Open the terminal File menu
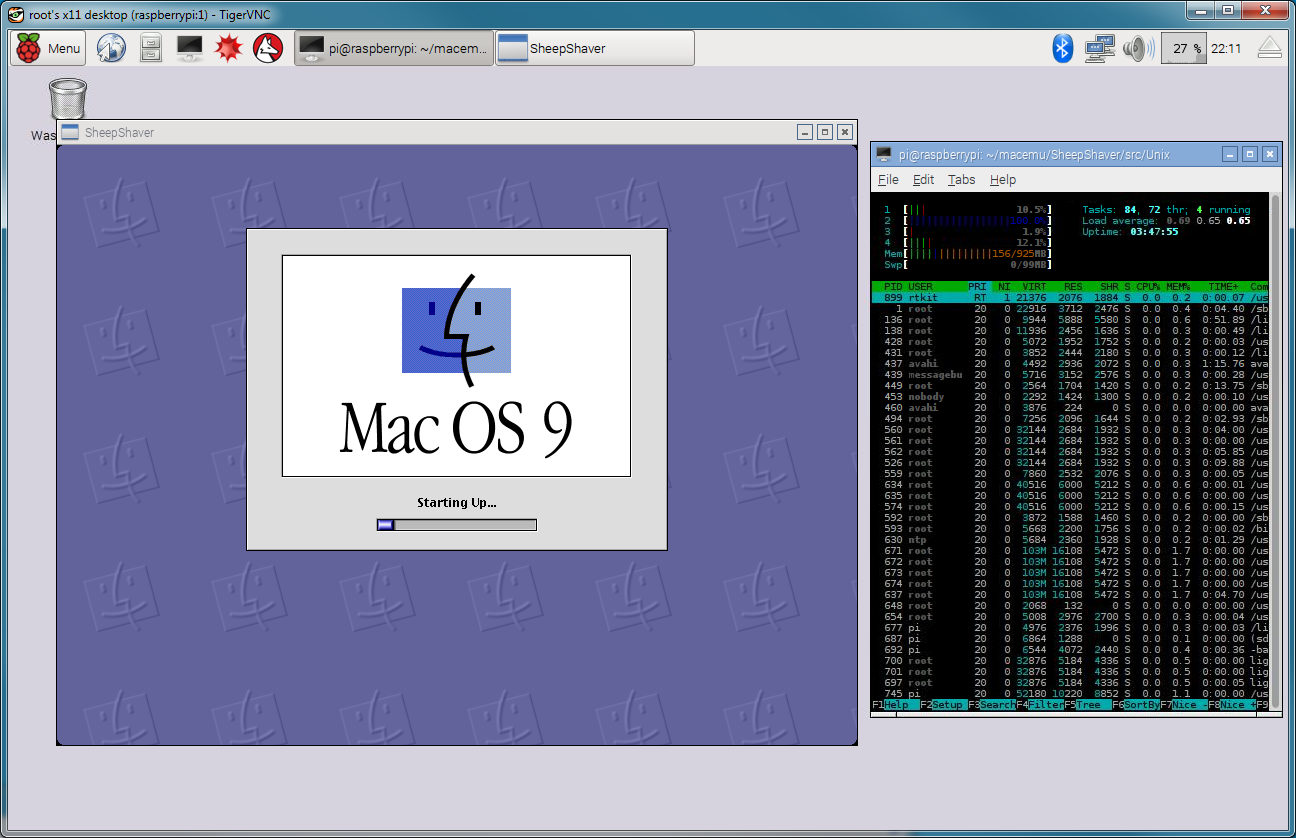Screen dimensions: 1296x838 888,180
